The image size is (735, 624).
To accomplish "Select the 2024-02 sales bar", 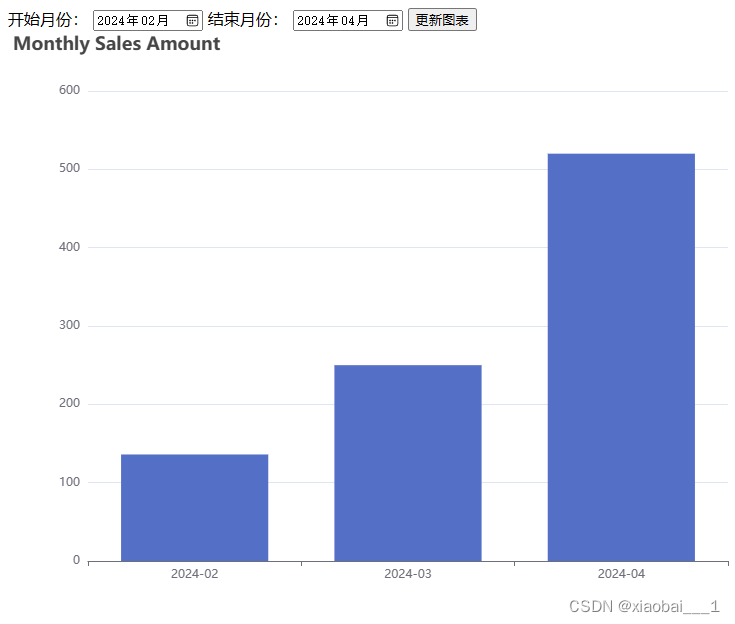I will 195,508.
